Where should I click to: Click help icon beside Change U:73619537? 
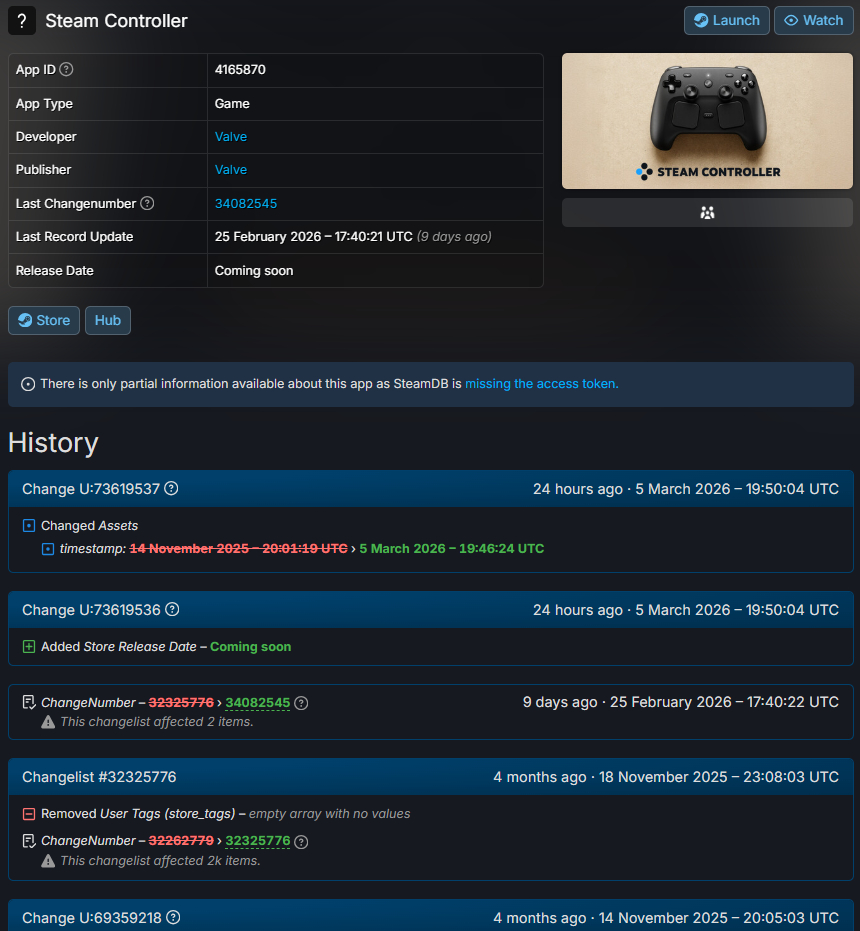point(171,489)
